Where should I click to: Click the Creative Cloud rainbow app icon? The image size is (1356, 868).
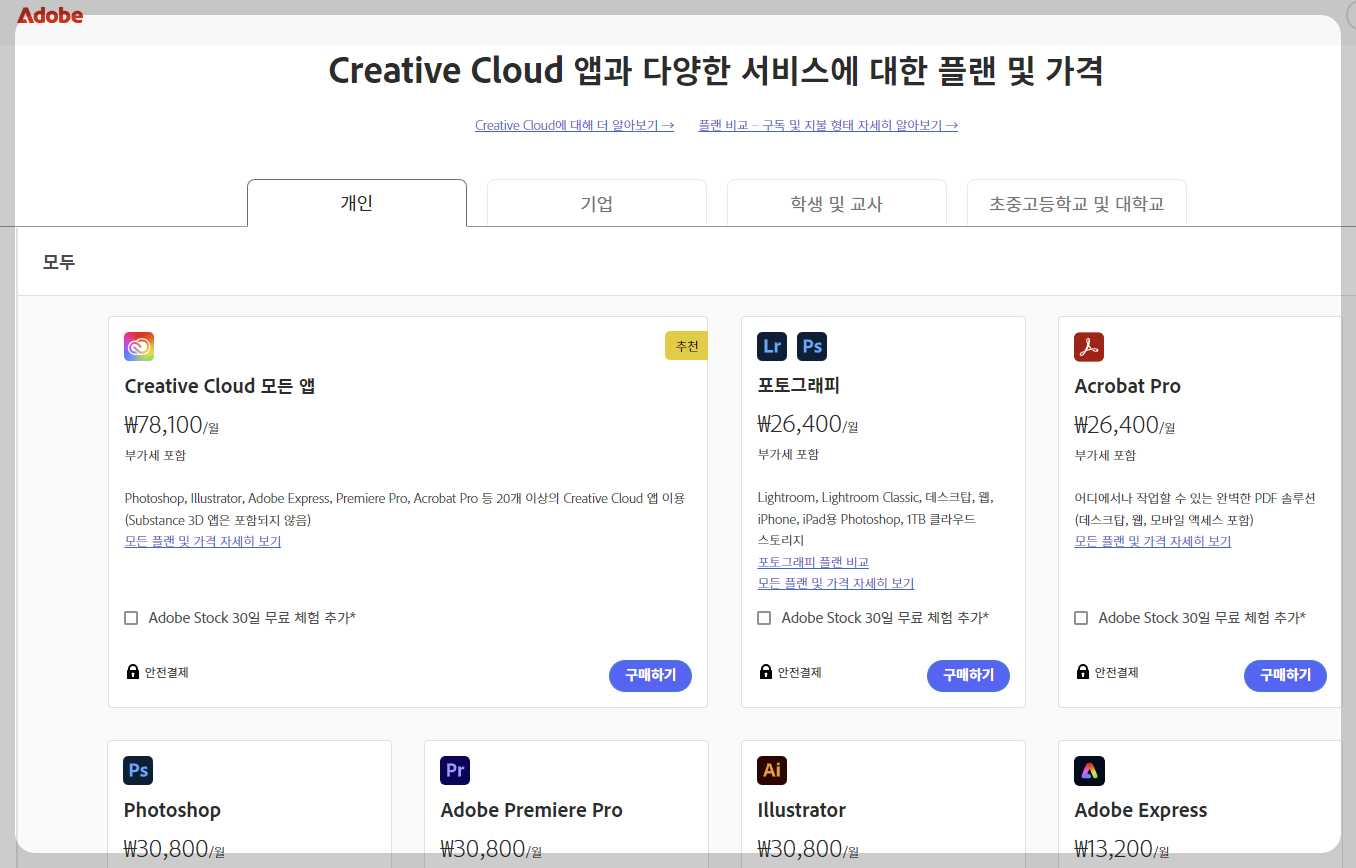click(139, 347)
